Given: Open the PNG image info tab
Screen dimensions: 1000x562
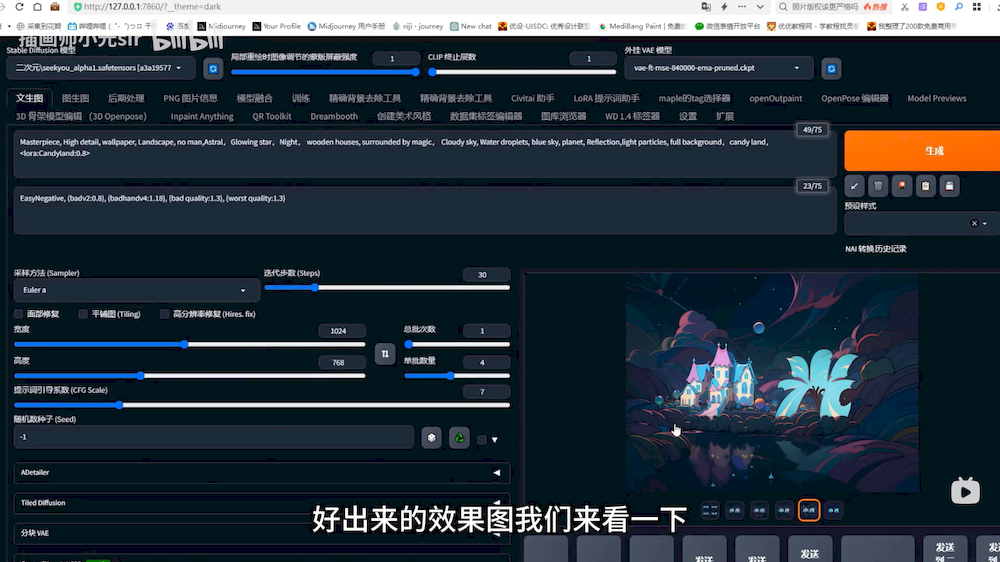Looking at the screenshot, I should pos(190,98).
